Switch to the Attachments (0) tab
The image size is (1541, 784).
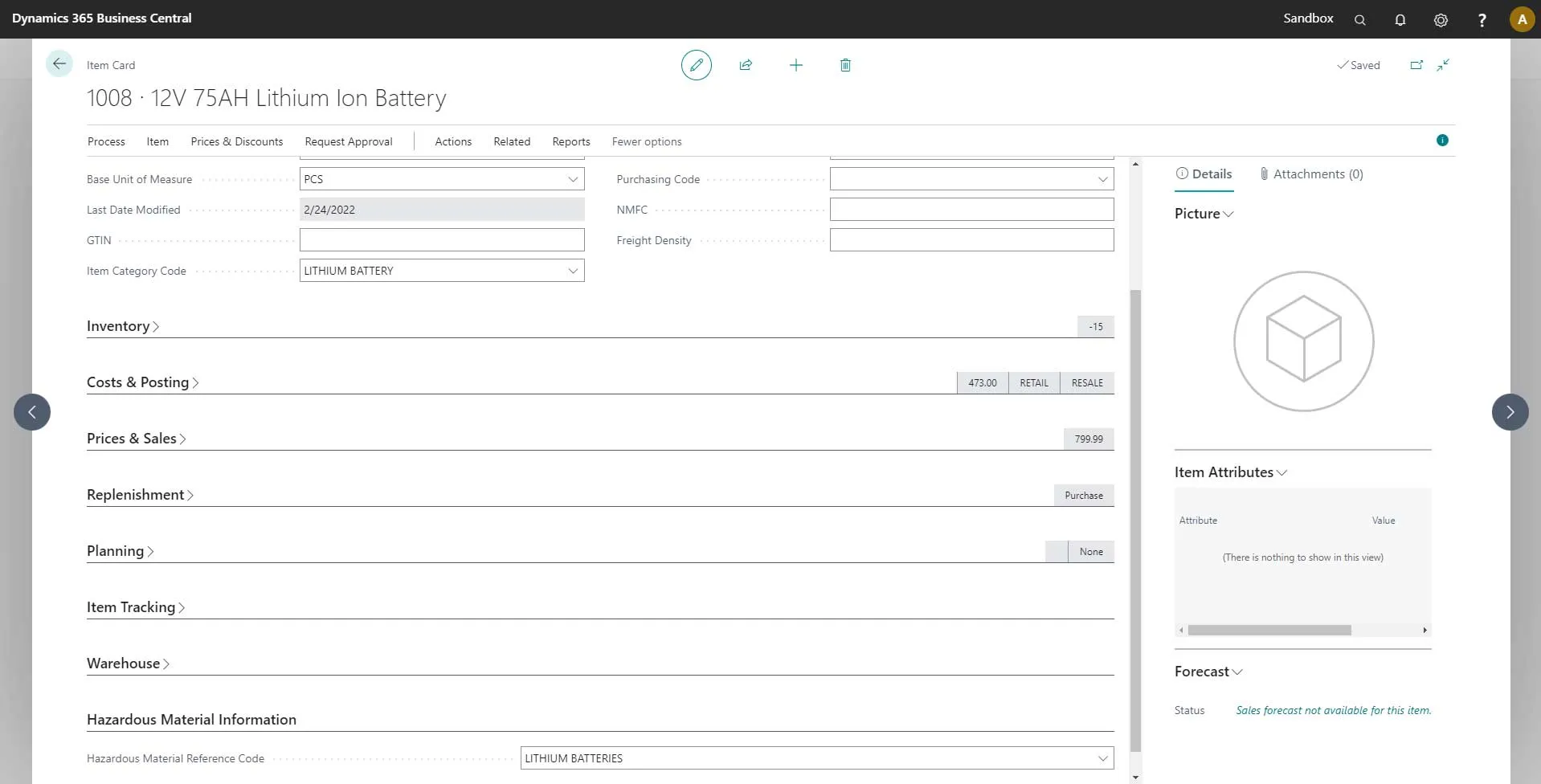[x=1310, y=174]
